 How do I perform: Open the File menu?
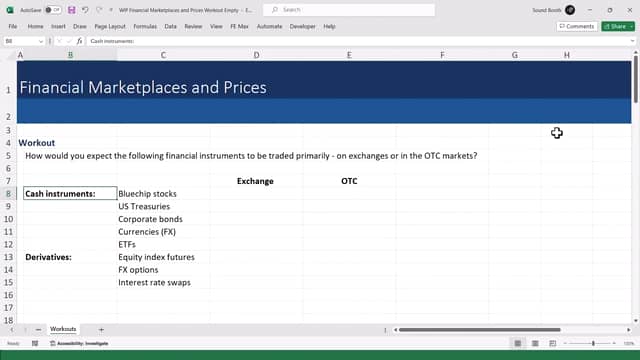13,27
